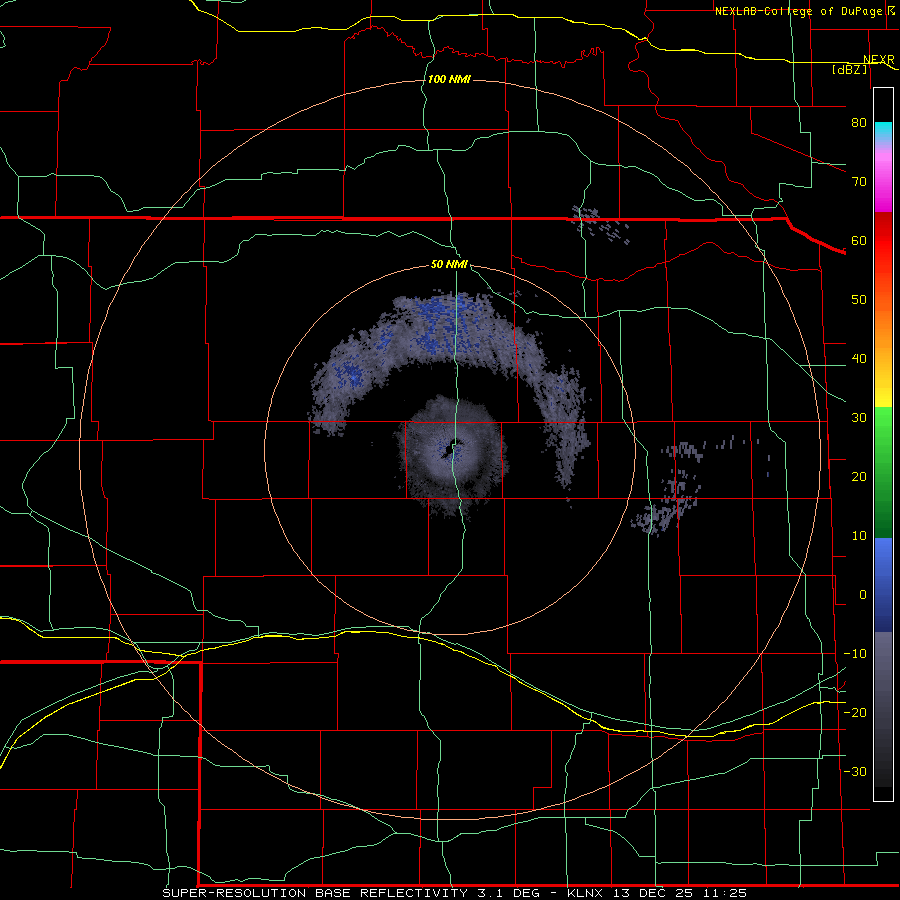Click the 70 value on the dBZ scale
The width and height of the screenshot is (900, 900).
[859, 182]
